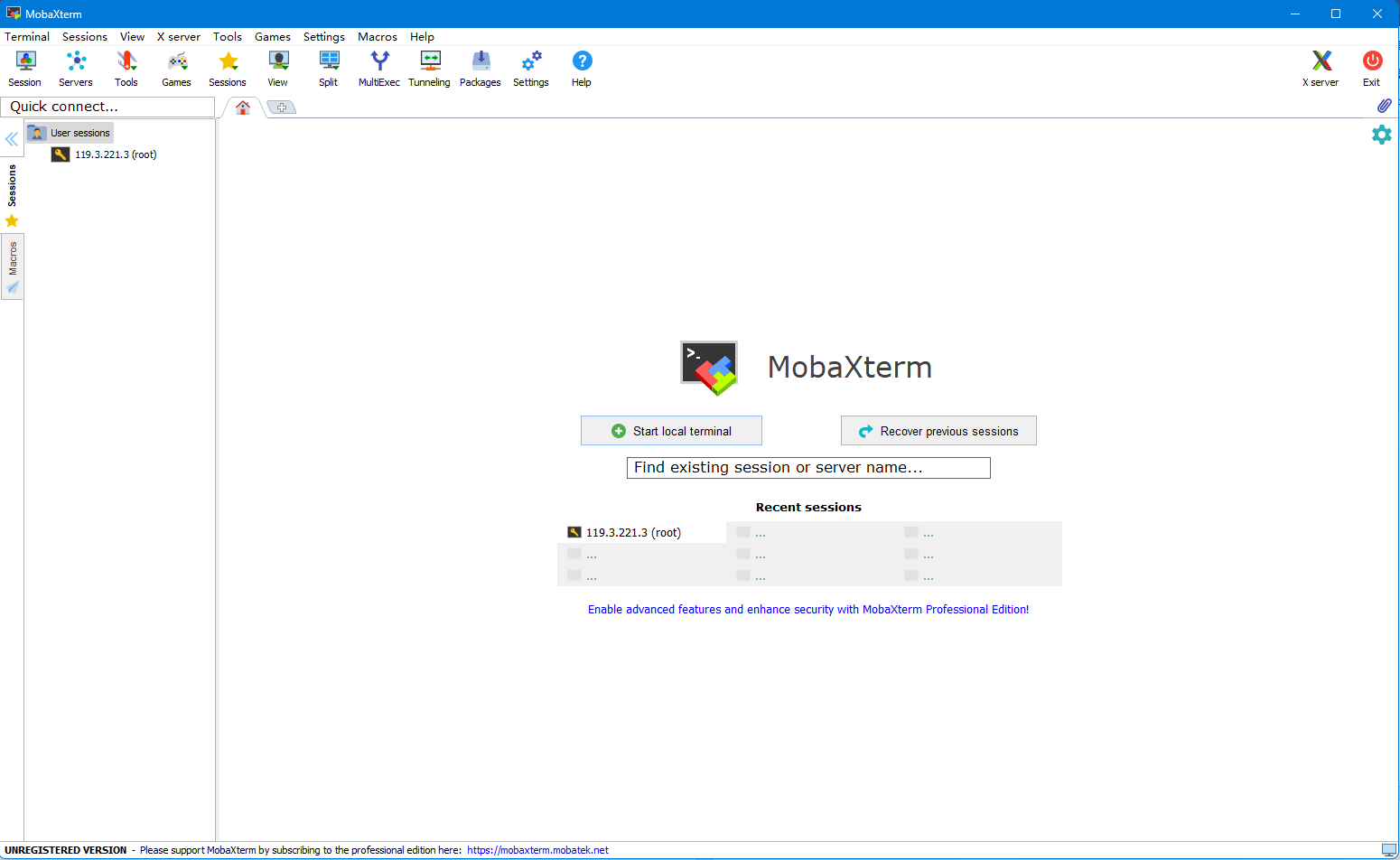The image size is (1400, 860).
Task: Click the Split toolbar icon
Action: pyautogui.click(x=329, y=69)
